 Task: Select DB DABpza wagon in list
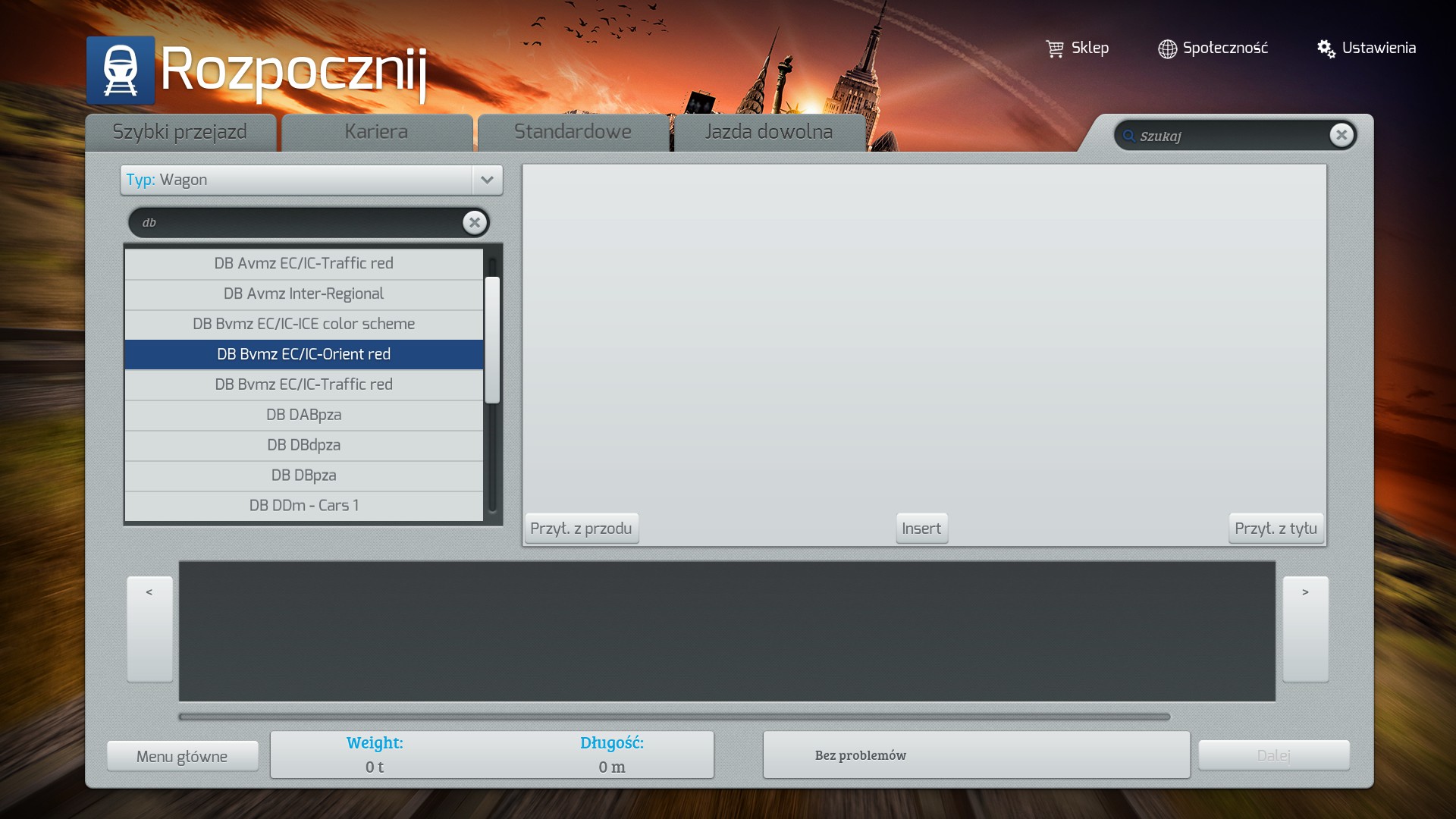tap(303, 415)
